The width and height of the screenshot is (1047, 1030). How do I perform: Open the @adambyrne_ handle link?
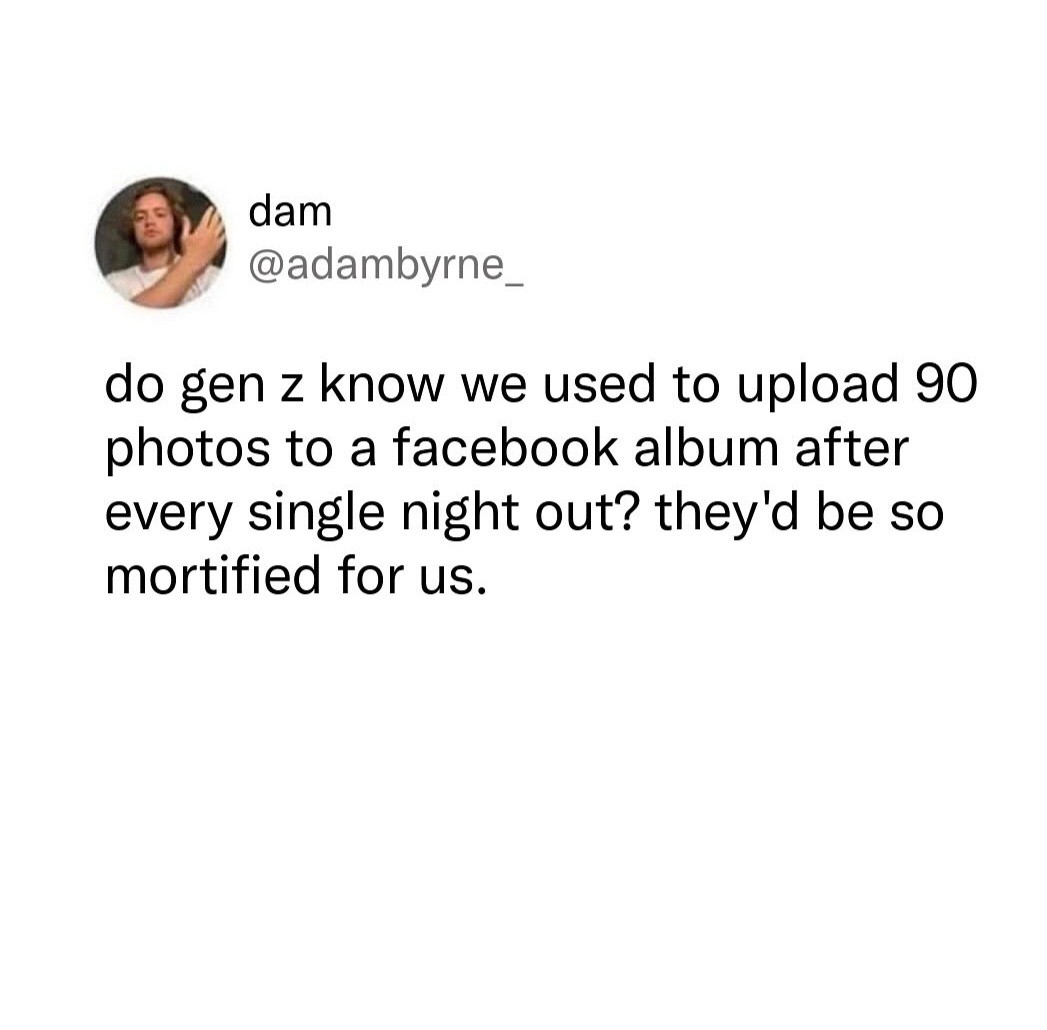[x=387, y=266]
